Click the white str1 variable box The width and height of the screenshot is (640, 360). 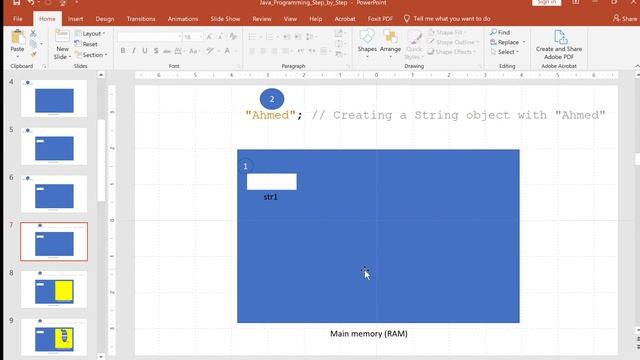tap(271, 182)
